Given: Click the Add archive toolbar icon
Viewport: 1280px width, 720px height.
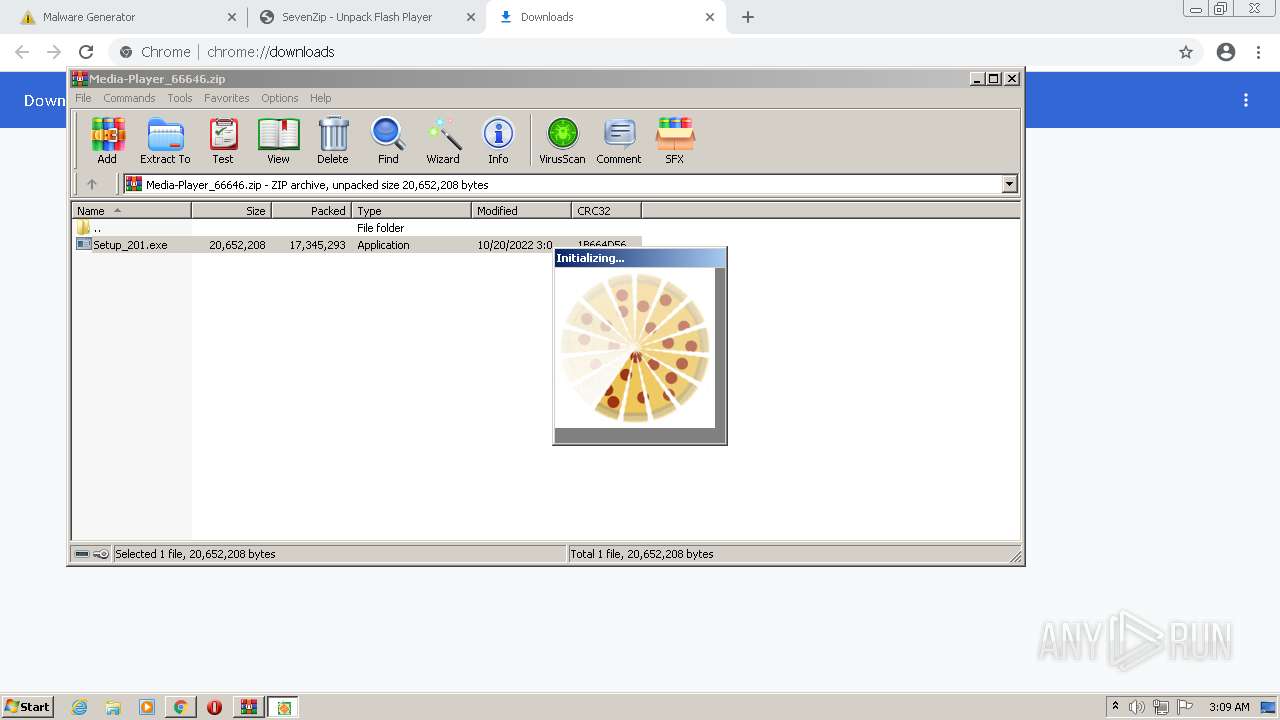Looking at the screenshot, I should point(107,140).
